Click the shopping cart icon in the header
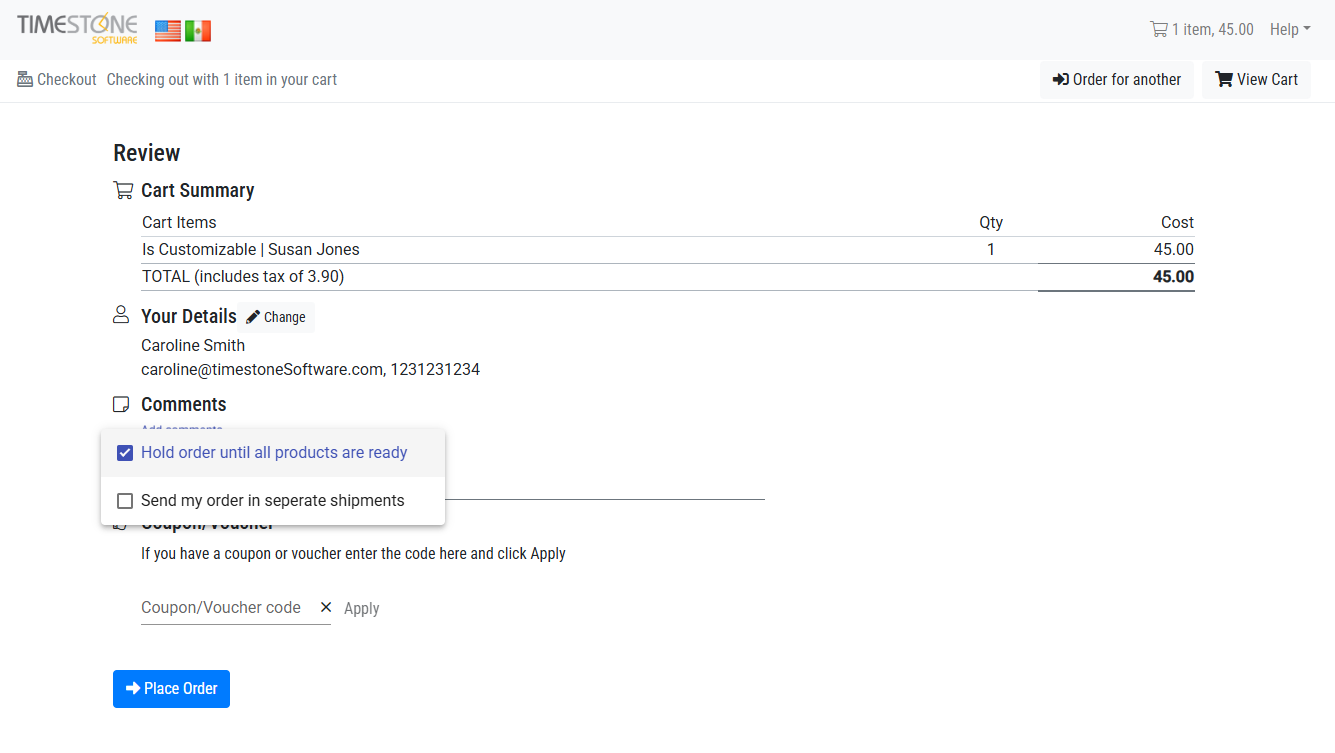Image resolution: width=1335 pixels, height=753 pixels. click(1158, 29)
